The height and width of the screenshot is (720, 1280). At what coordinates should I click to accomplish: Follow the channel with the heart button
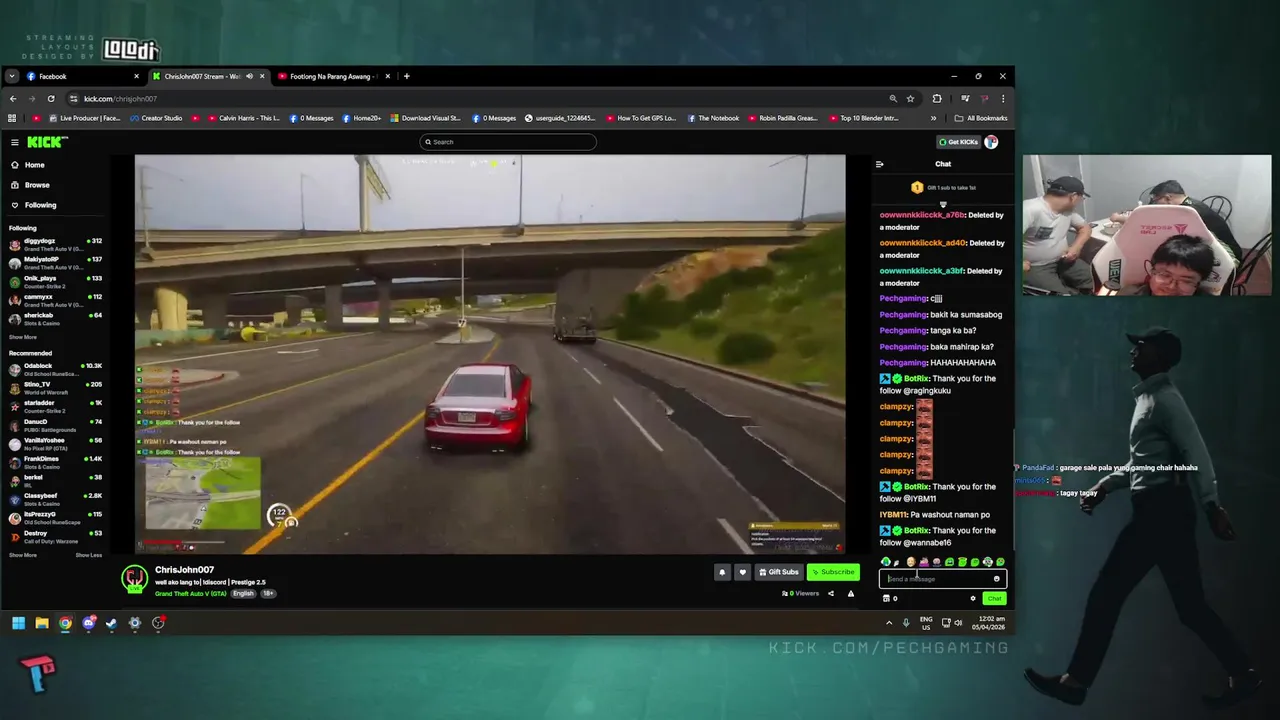[742, 572]
